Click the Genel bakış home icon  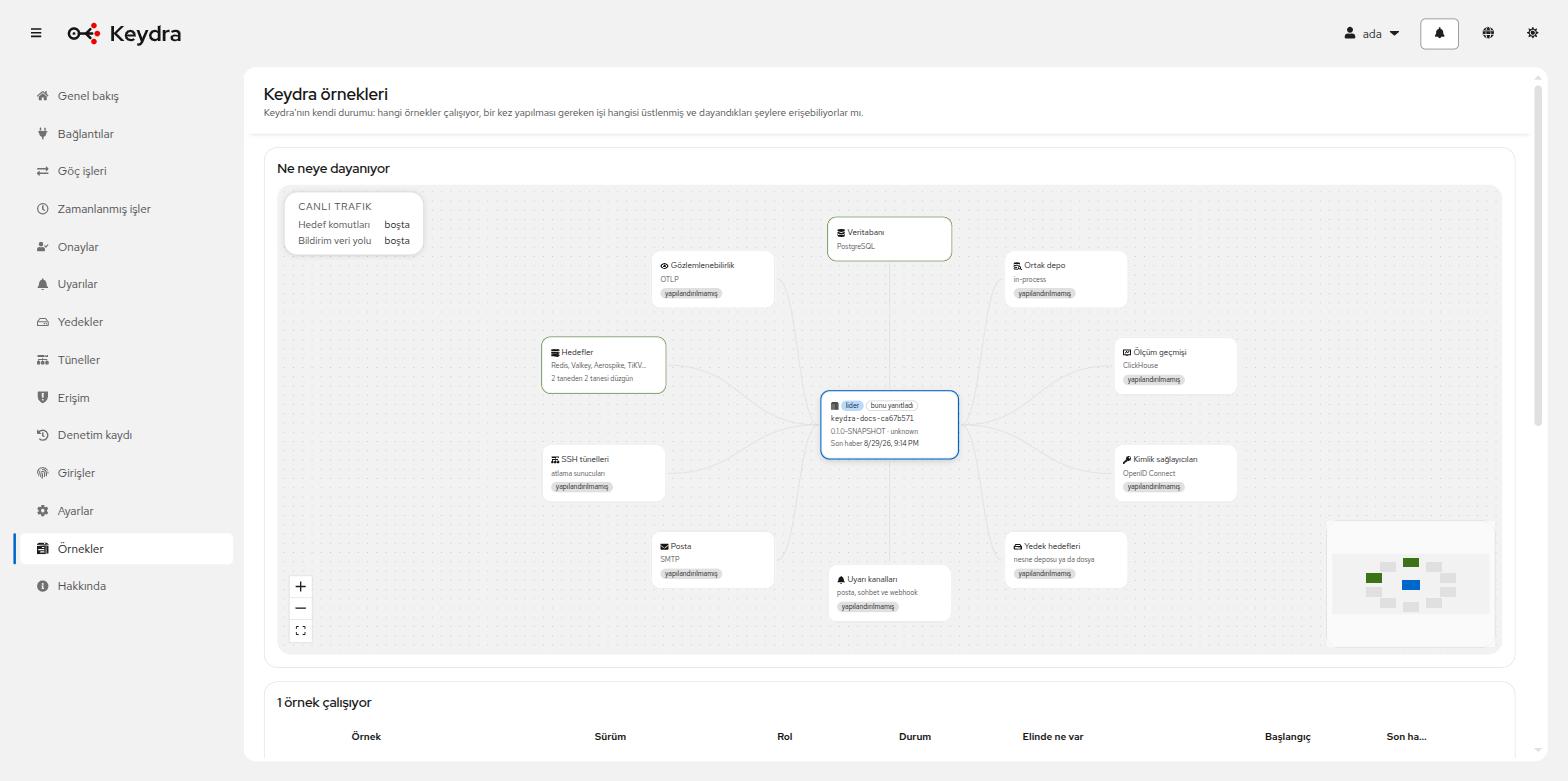[x=42, y=96]
